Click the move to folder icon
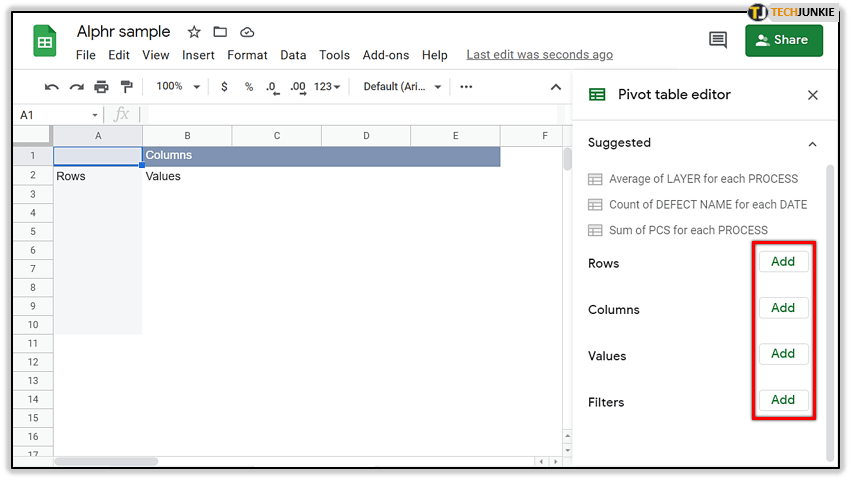This screenshot has width=851, height=480. click(x=220, y=32)
